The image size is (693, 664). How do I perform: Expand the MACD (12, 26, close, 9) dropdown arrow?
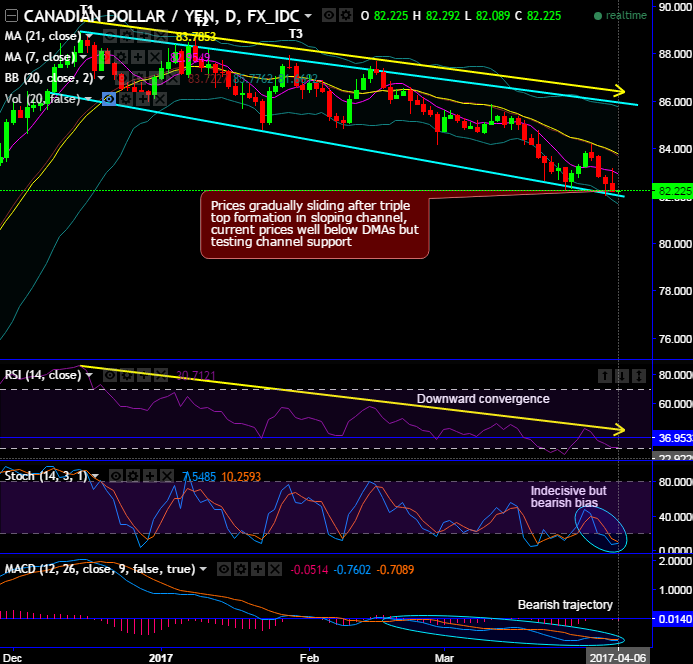click(203, 569)
